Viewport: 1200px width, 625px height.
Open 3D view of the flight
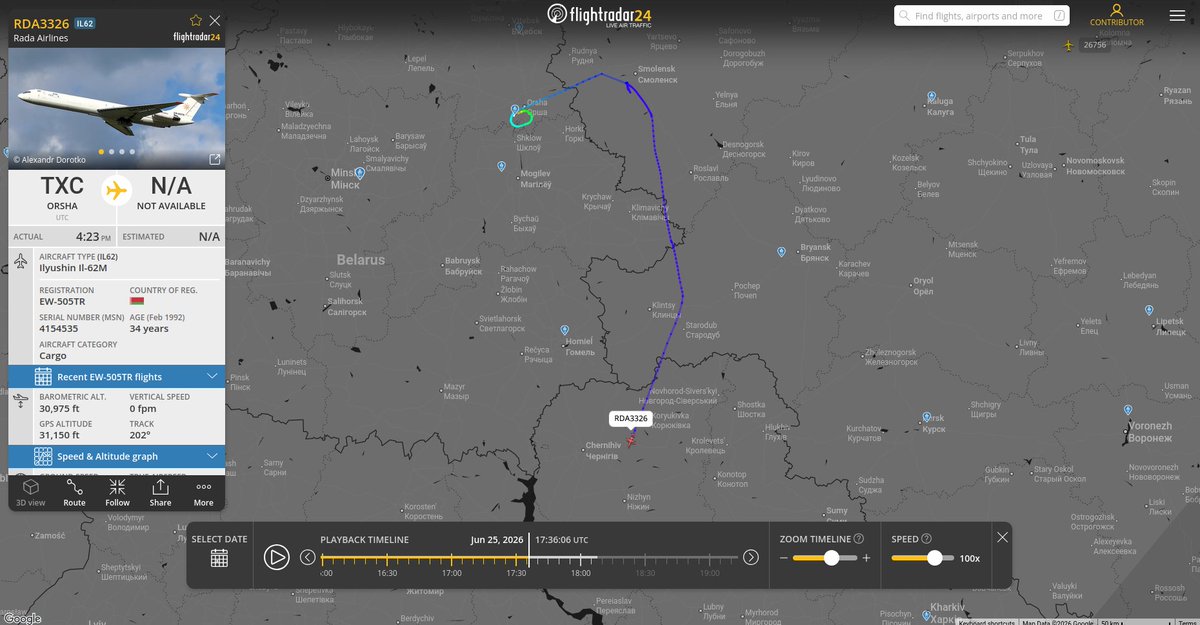tap(31, 492)
